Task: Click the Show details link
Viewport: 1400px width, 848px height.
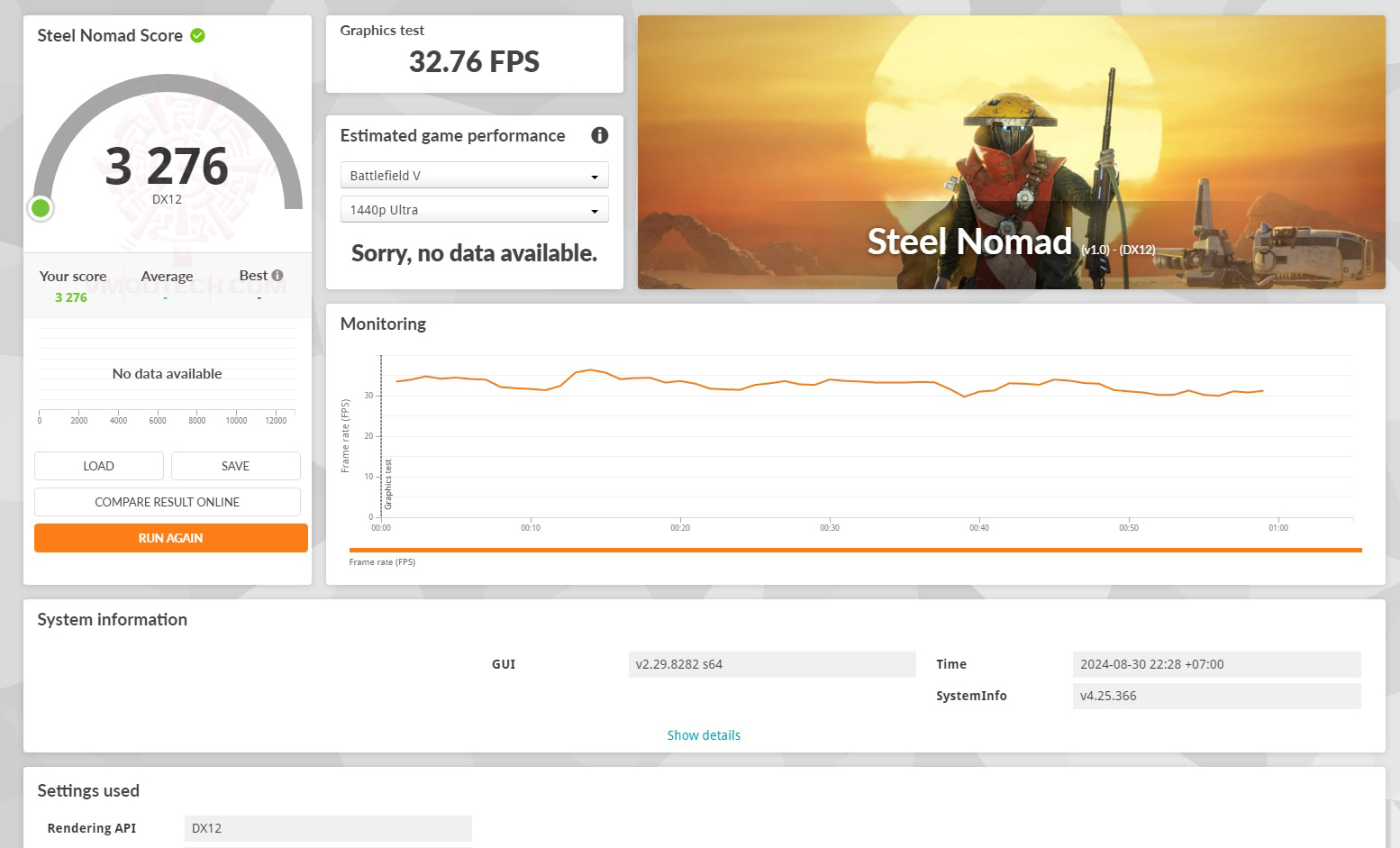Action: tap(704, 735)
